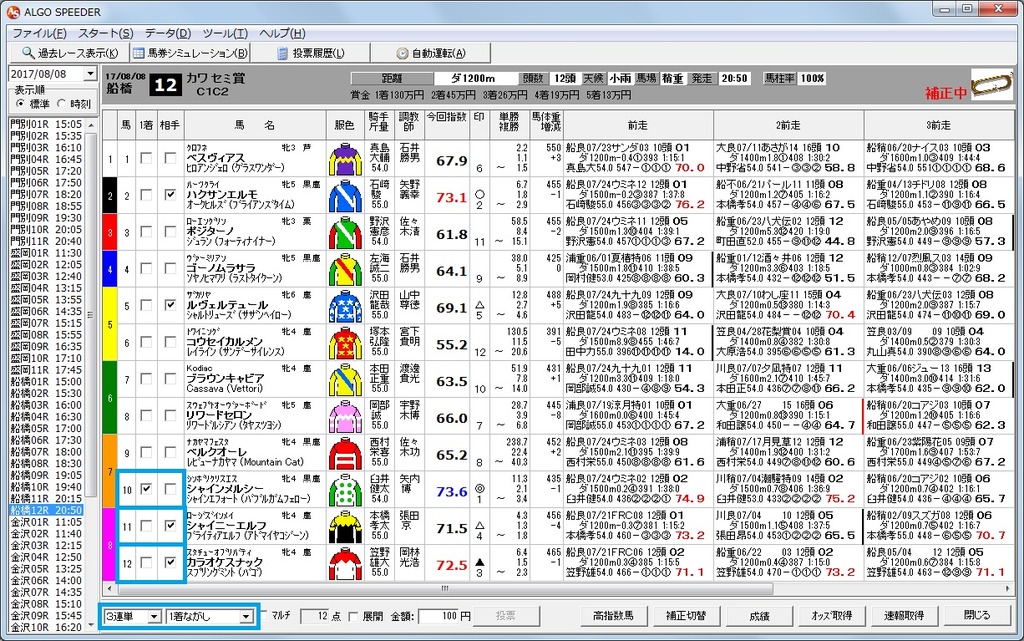Click the jockey silks icon for ハクサンエルモ
Screen dimensions: 1024x641
345,195
